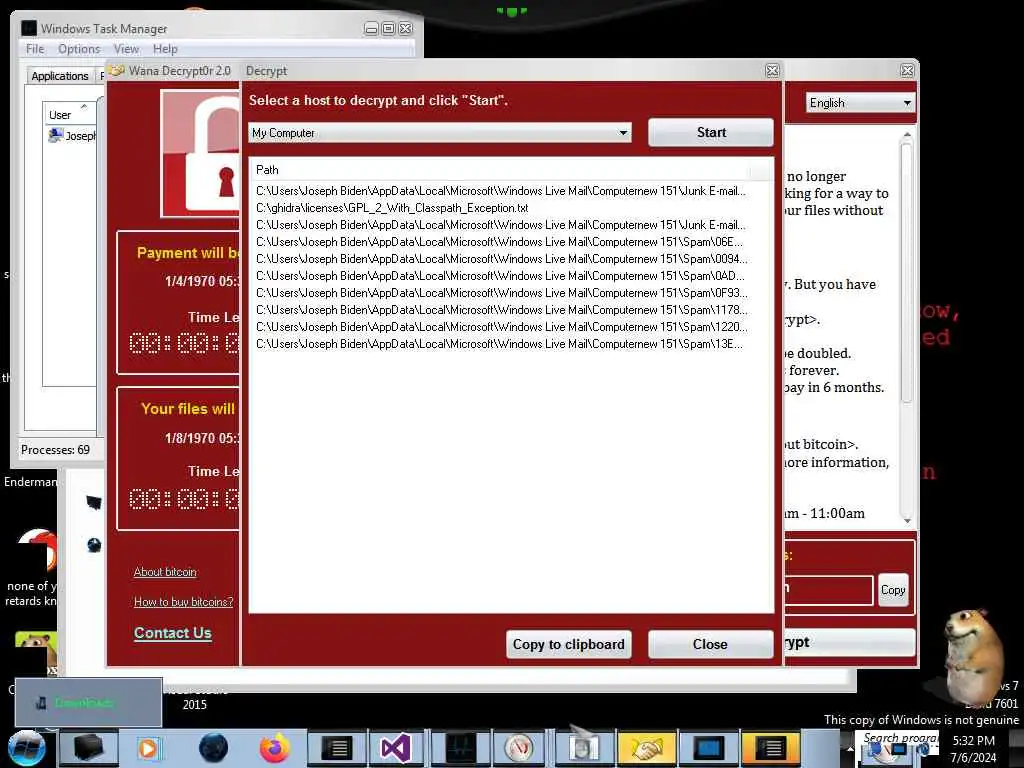The width and height of the screenshot is (1024, 768).
Task: Select the path row ending Spam\1178...
Action: [502, 310]
